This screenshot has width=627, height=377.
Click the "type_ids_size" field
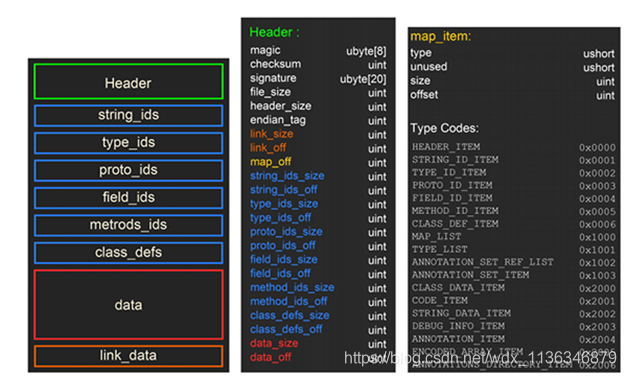284,204
